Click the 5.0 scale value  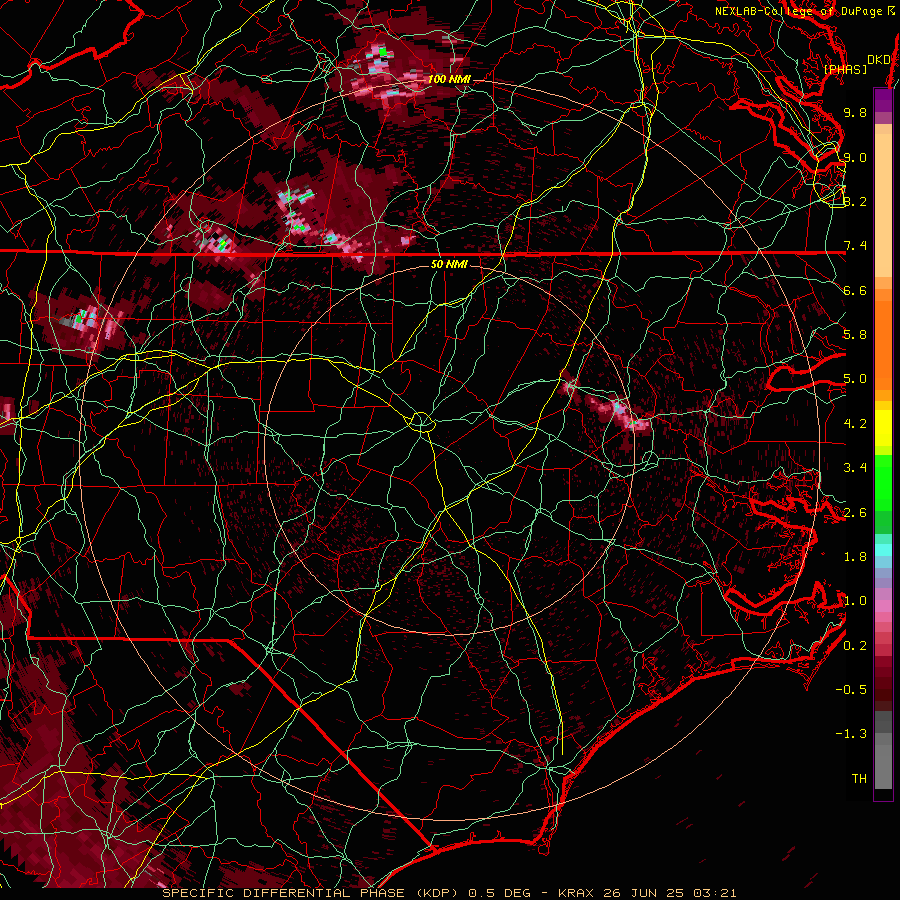pos(855,379)
